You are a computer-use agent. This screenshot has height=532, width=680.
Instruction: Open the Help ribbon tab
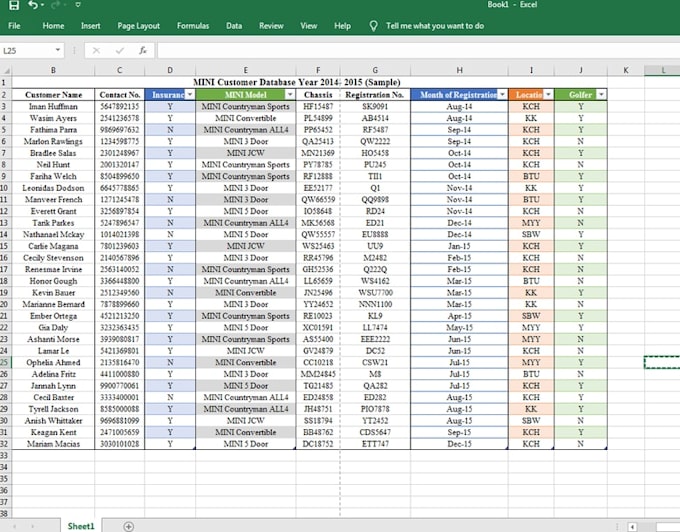(x=343, y=26)
